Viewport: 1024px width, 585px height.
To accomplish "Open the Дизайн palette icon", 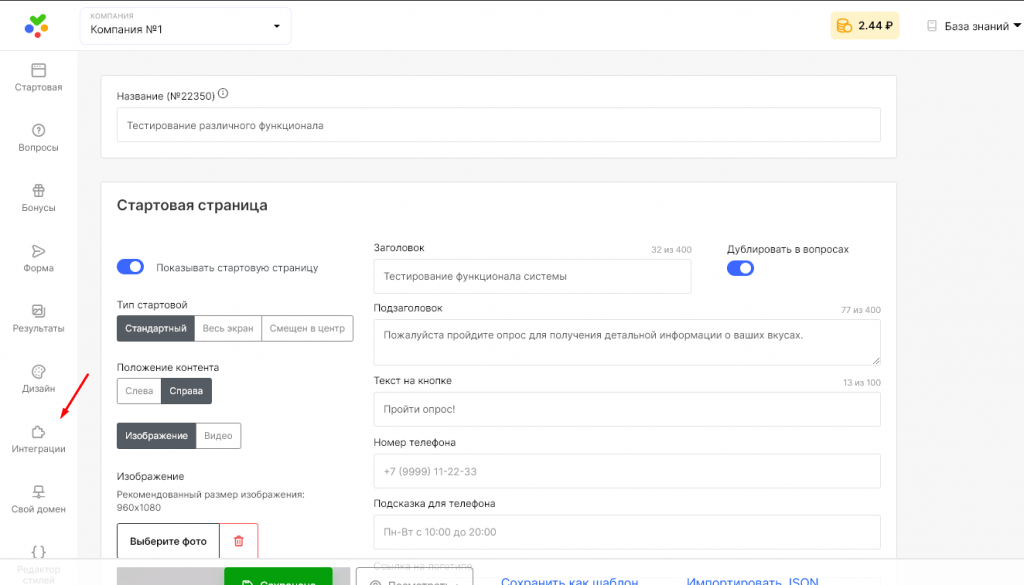I will pos(38,372).
